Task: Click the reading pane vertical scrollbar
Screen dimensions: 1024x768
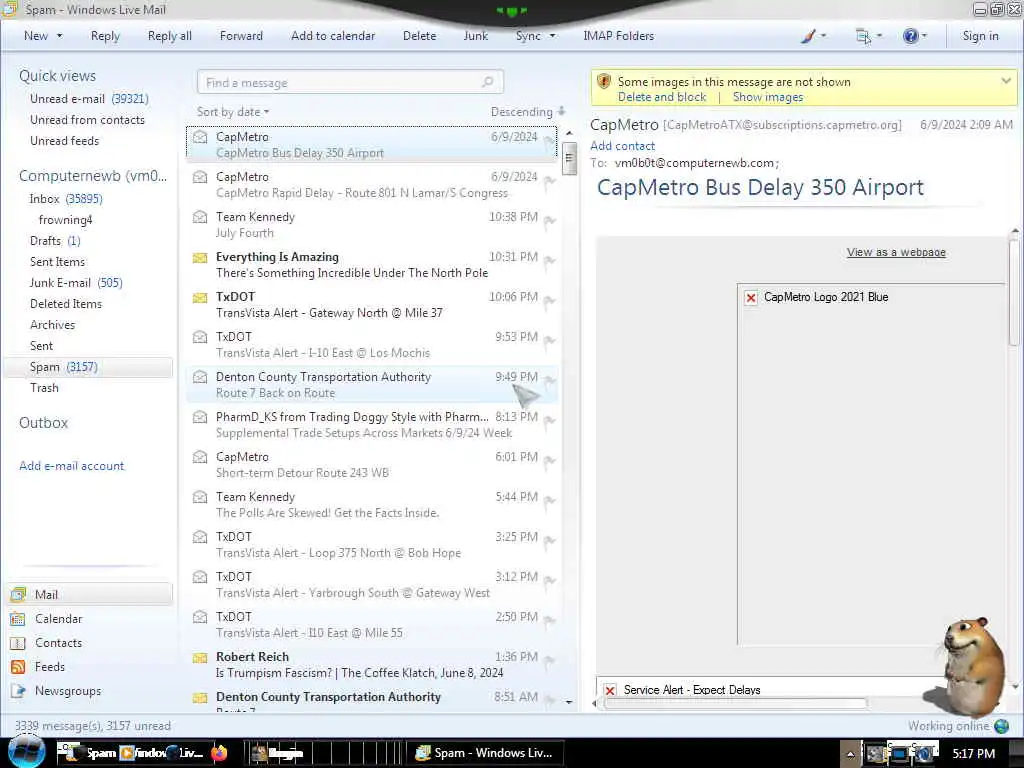Action: 1014,293
